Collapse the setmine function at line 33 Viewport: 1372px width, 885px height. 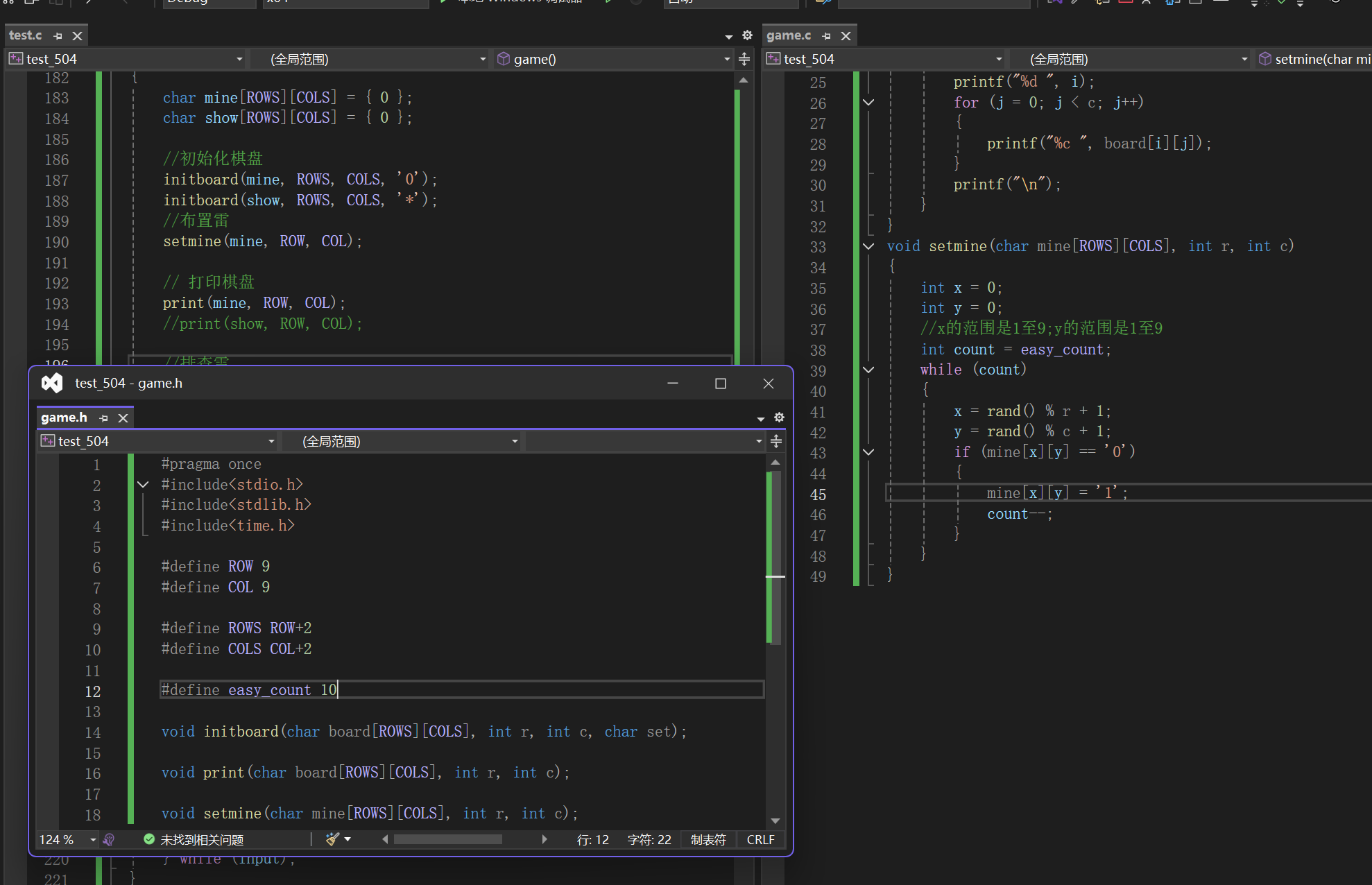868,246
